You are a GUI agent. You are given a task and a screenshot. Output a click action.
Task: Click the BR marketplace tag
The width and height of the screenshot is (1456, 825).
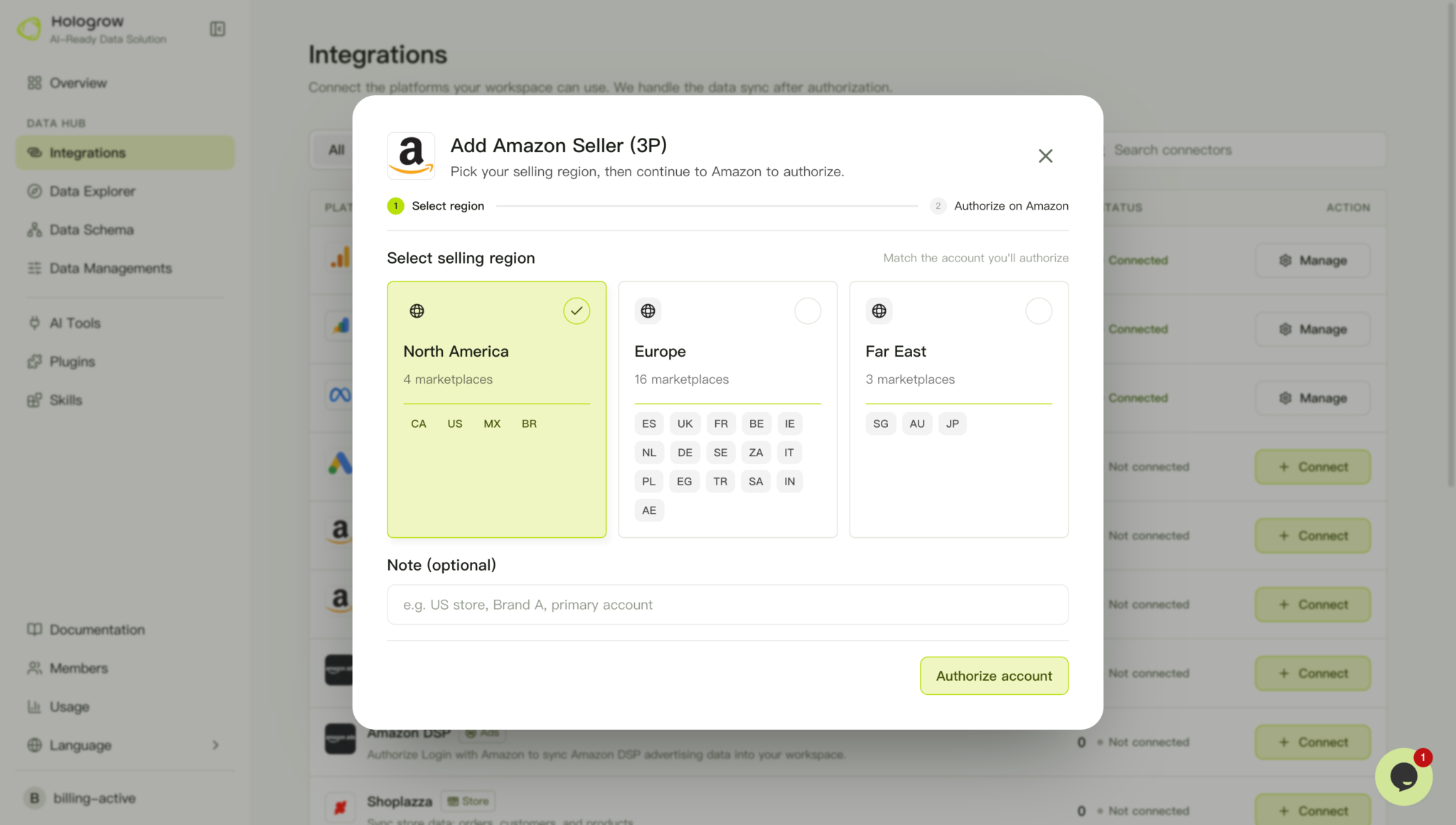tap(529, 424)
